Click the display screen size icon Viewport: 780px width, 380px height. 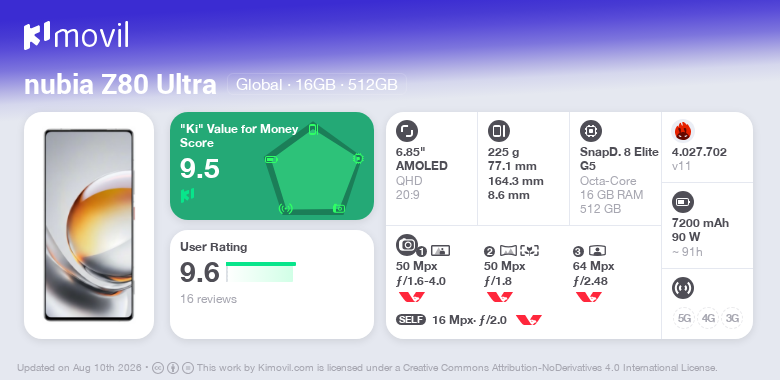tap(407, 131)
